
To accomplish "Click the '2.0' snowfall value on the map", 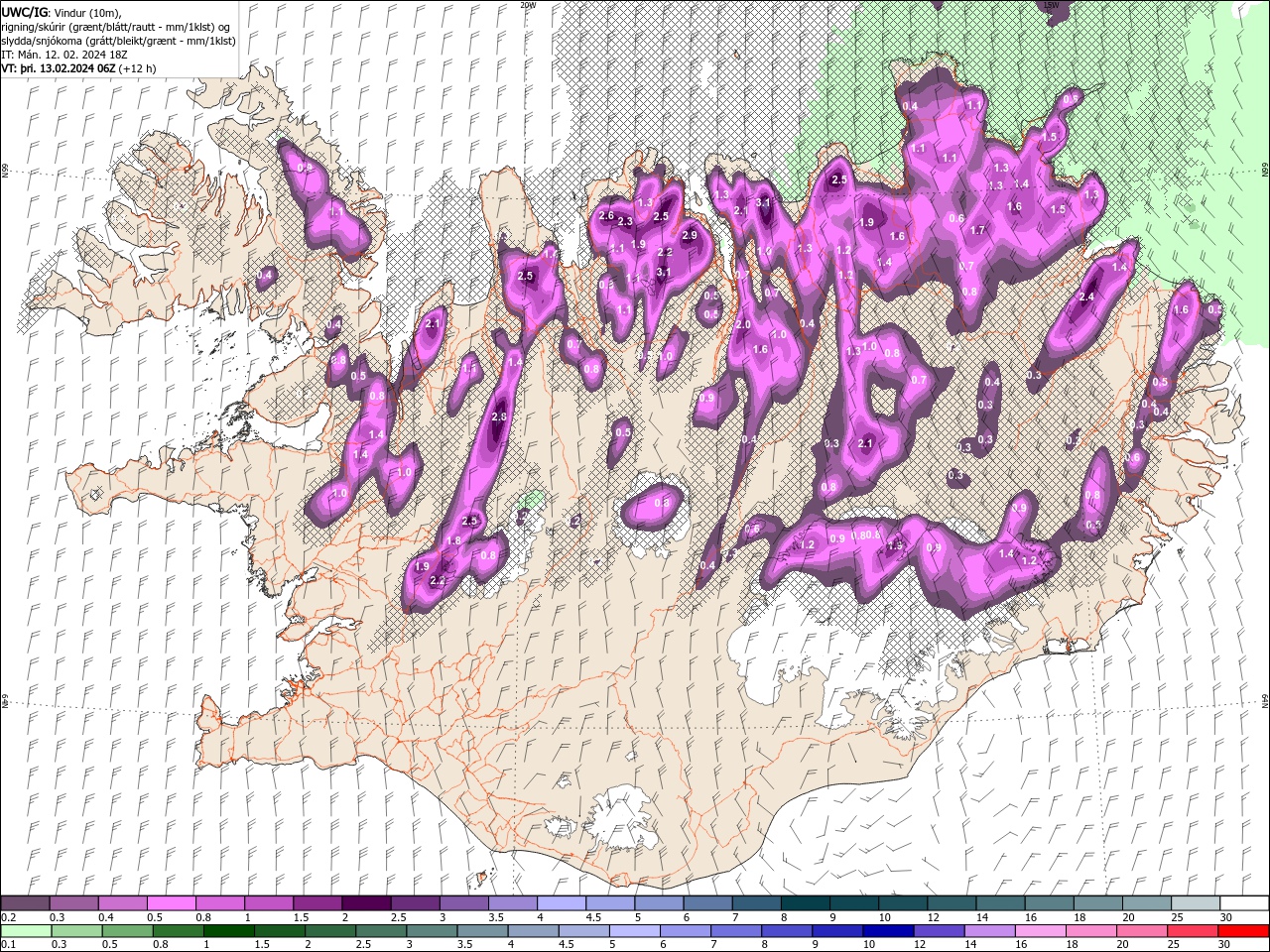I will [742, 325].
